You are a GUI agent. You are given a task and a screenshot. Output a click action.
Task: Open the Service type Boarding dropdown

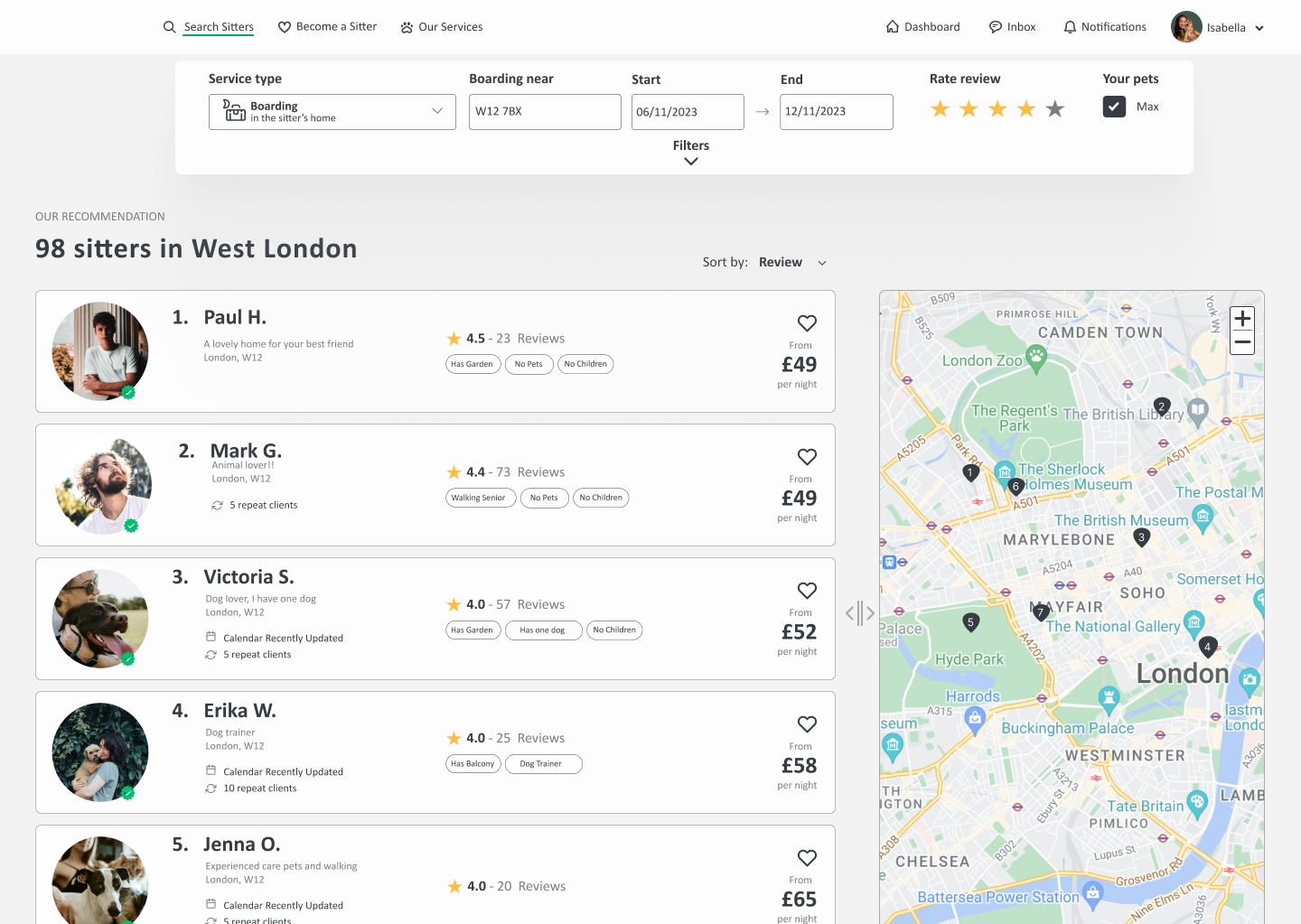pos(332,112)
